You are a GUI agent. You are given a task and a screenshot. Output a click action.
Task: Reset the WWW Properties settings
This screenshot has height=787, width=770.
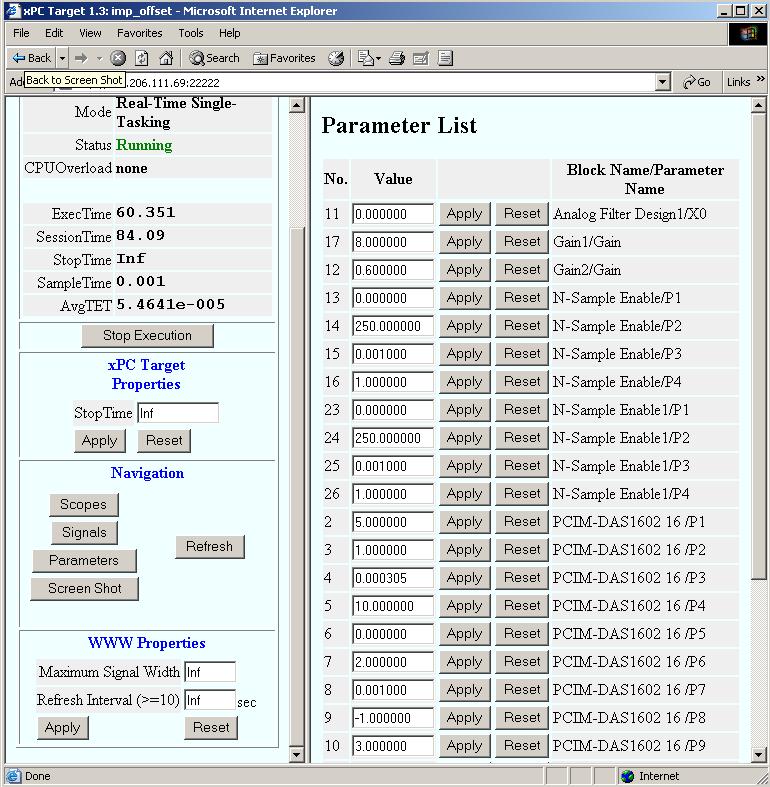(x=211, y=728)
